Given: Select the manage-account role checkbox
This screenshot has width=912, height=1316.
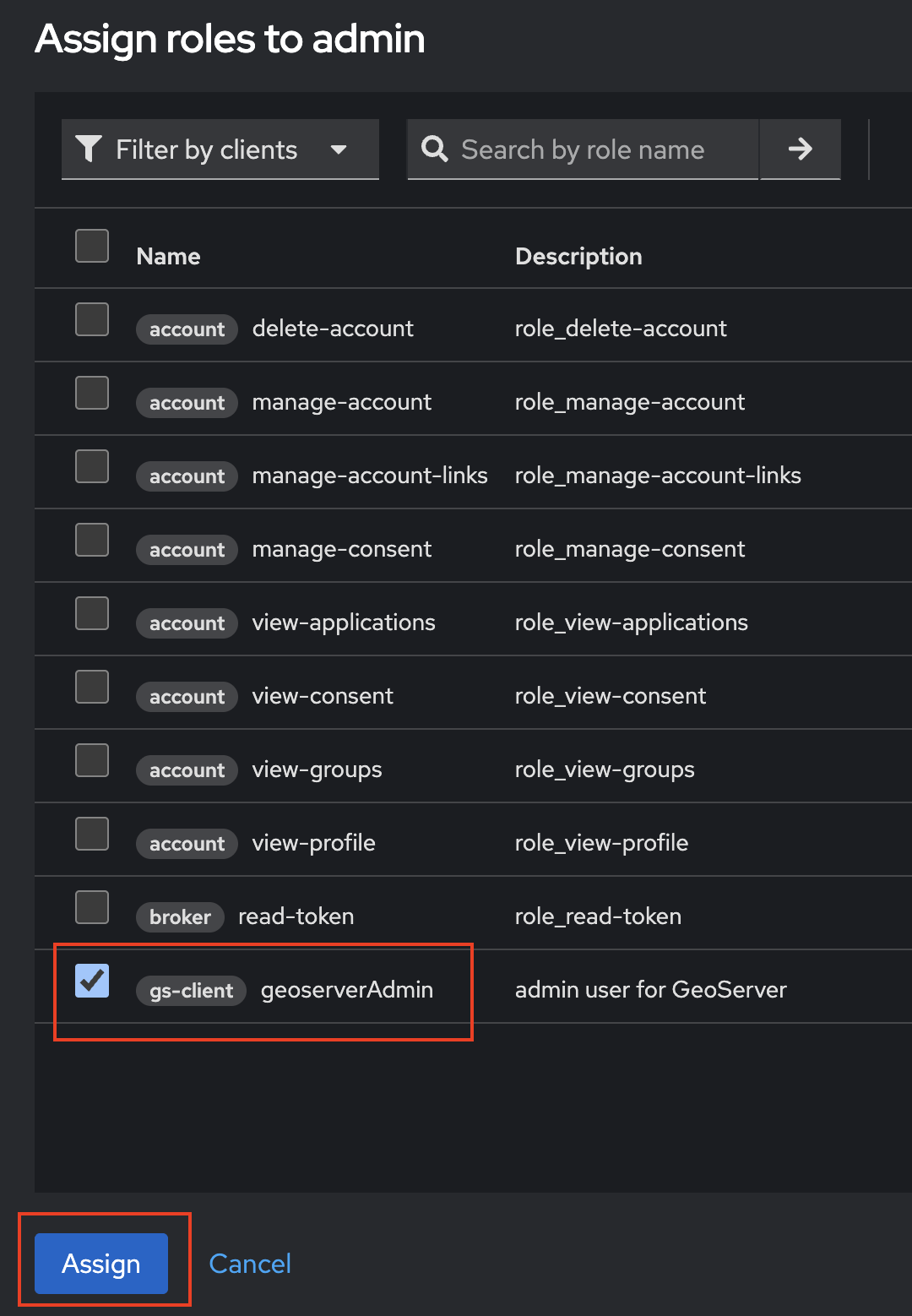Looking at the screenshot, I should [92, 393].
